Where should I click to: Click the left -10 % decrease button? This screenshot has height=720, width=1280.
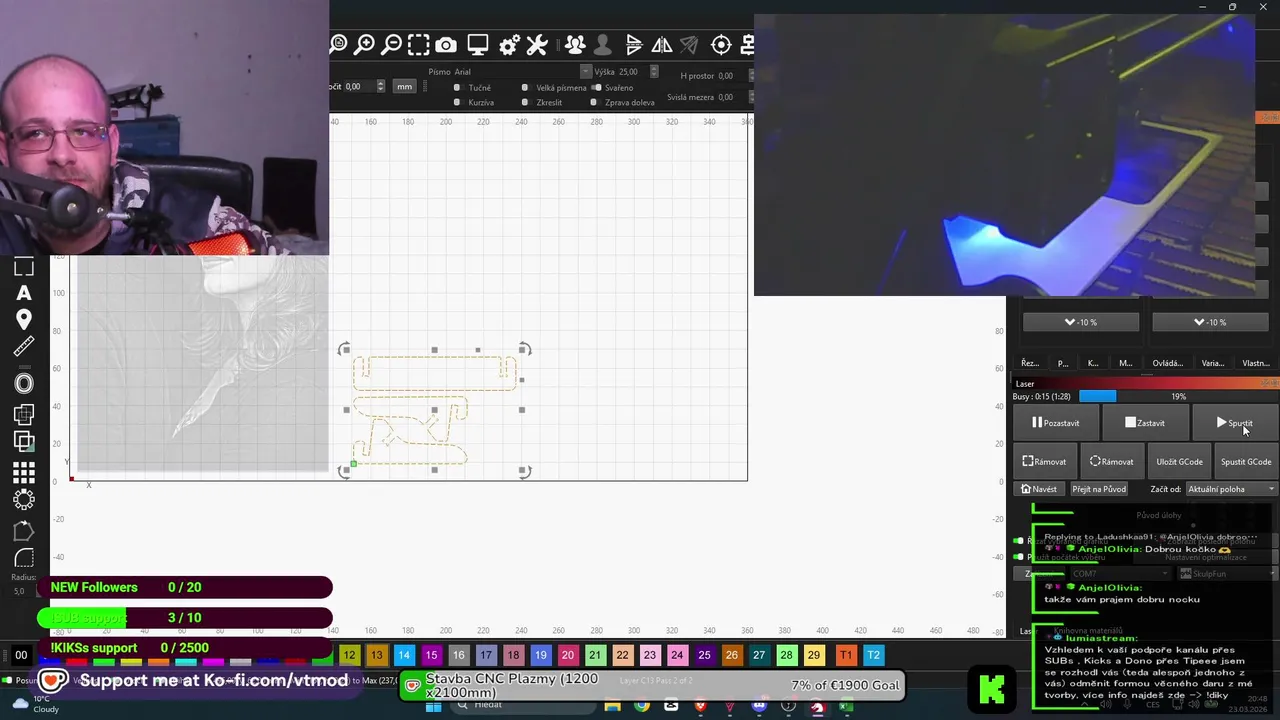[1080, 322]
